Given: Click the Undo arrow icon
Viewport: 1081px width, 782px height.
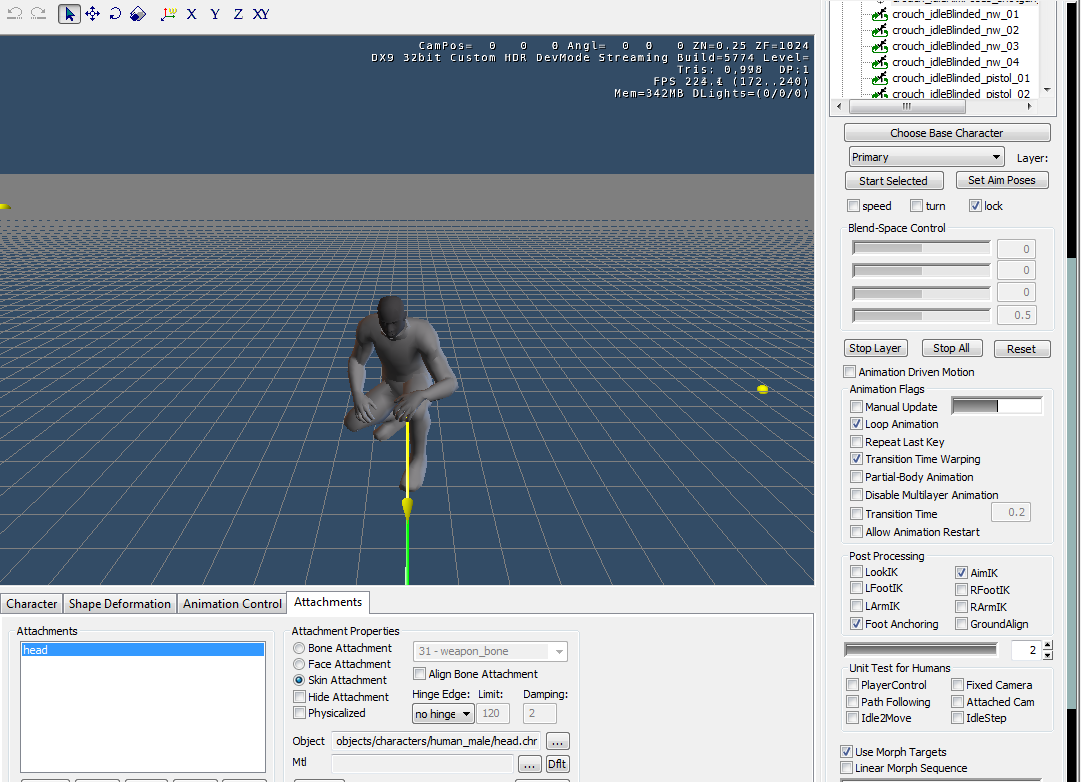Looking at the screenshot, I should point(14,13).
